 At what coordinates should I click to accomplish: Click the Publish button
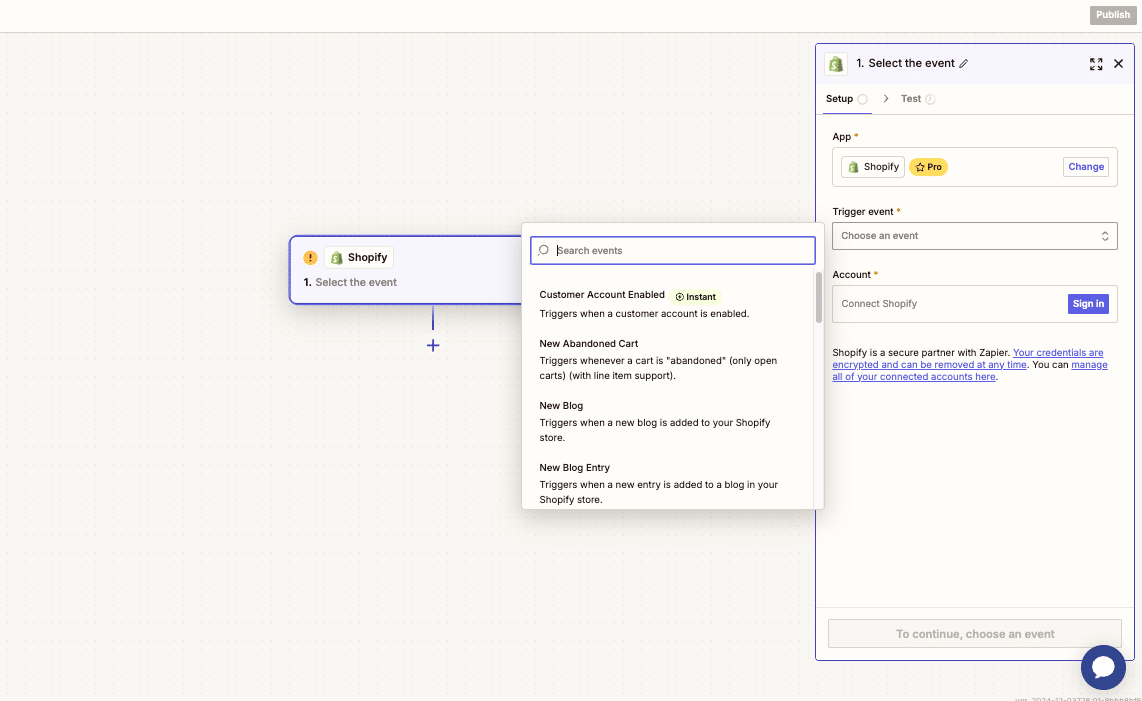1113,15
